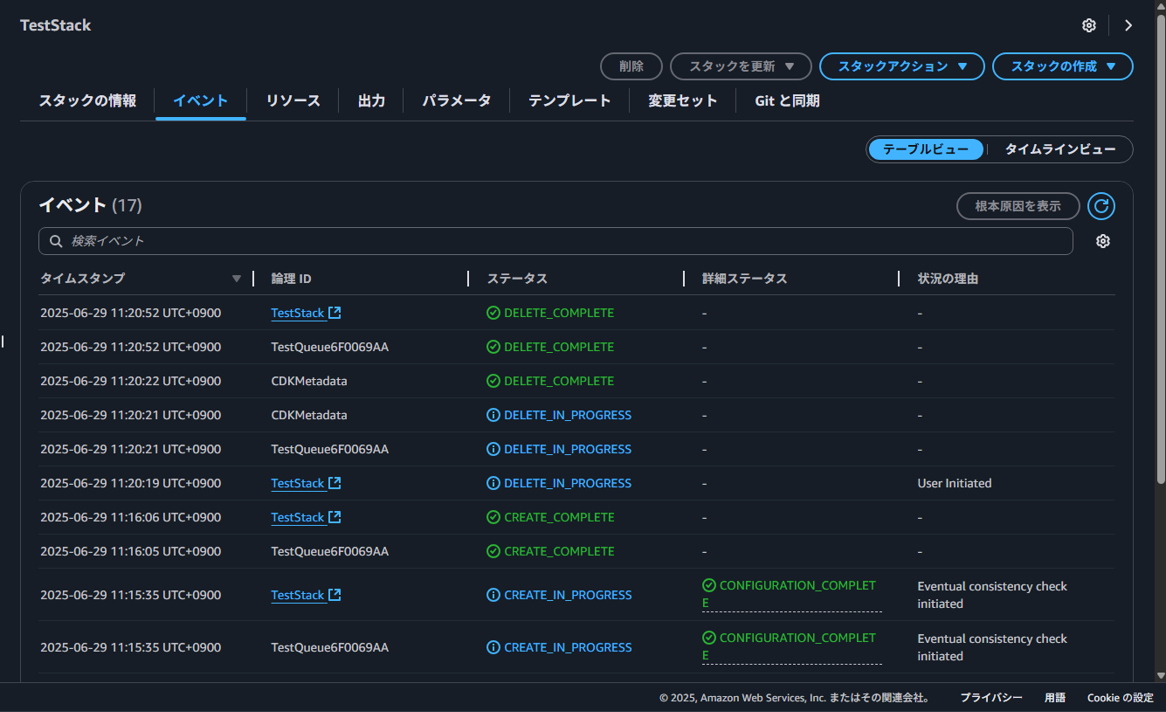Click 'Eventual consistency check initiated' in TestQueue6F0069AA row
The image size is (1166, 712).
[x=992, y=647]
